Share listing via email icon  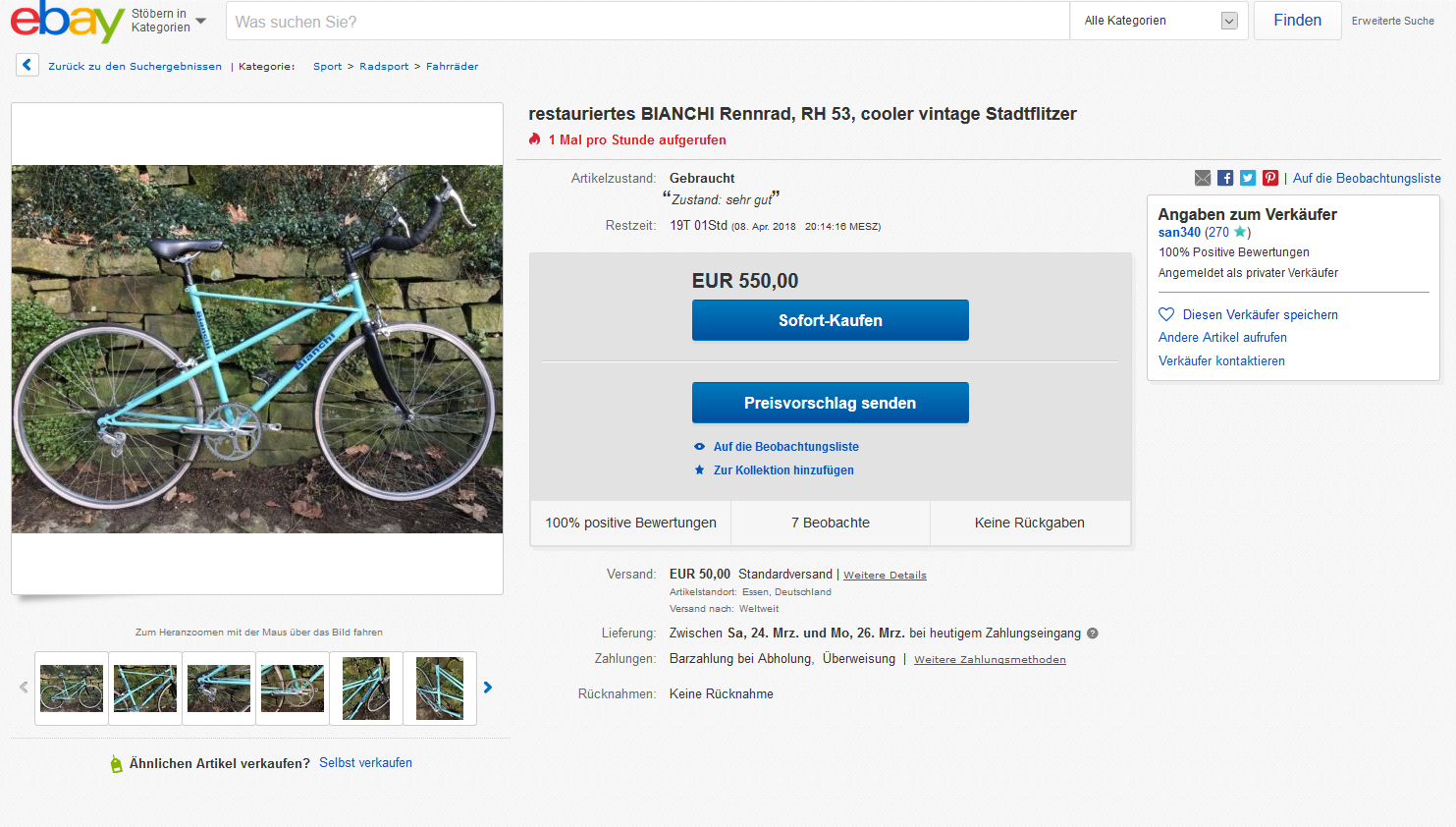(x=1203, y=178)
